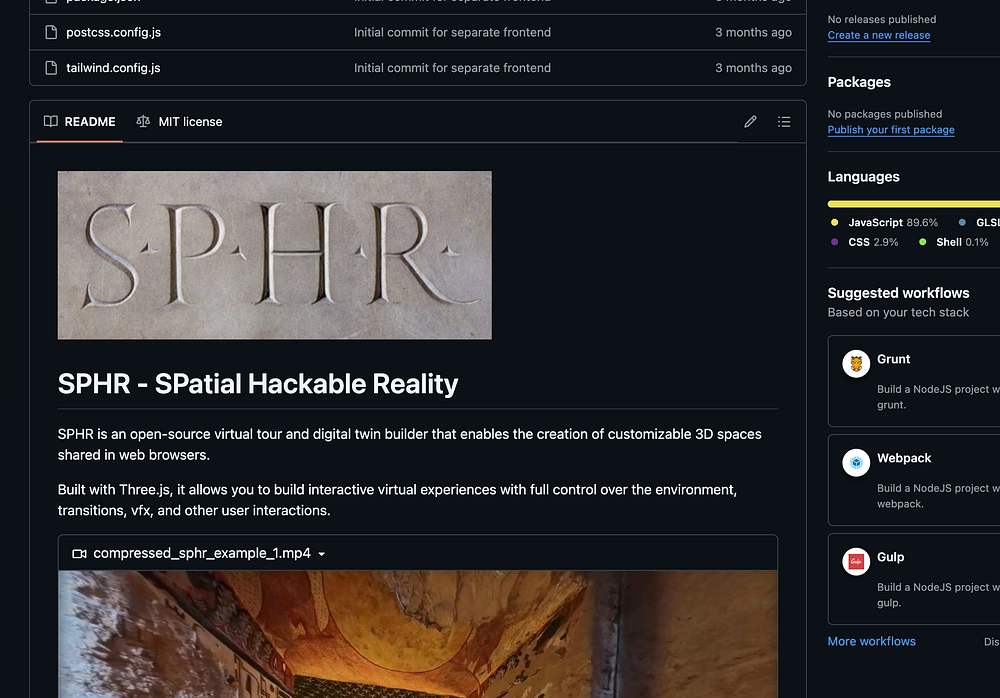The height and width of the screenshot is (698, 1000).
Task: Switch to the MIT license tab
Action: [x=179, y=122]
